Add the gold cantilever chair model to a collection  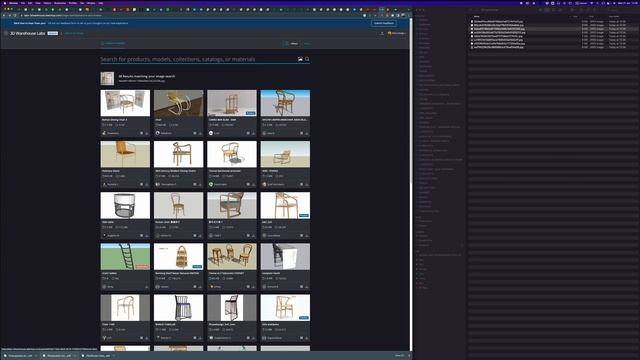(195, 133)
